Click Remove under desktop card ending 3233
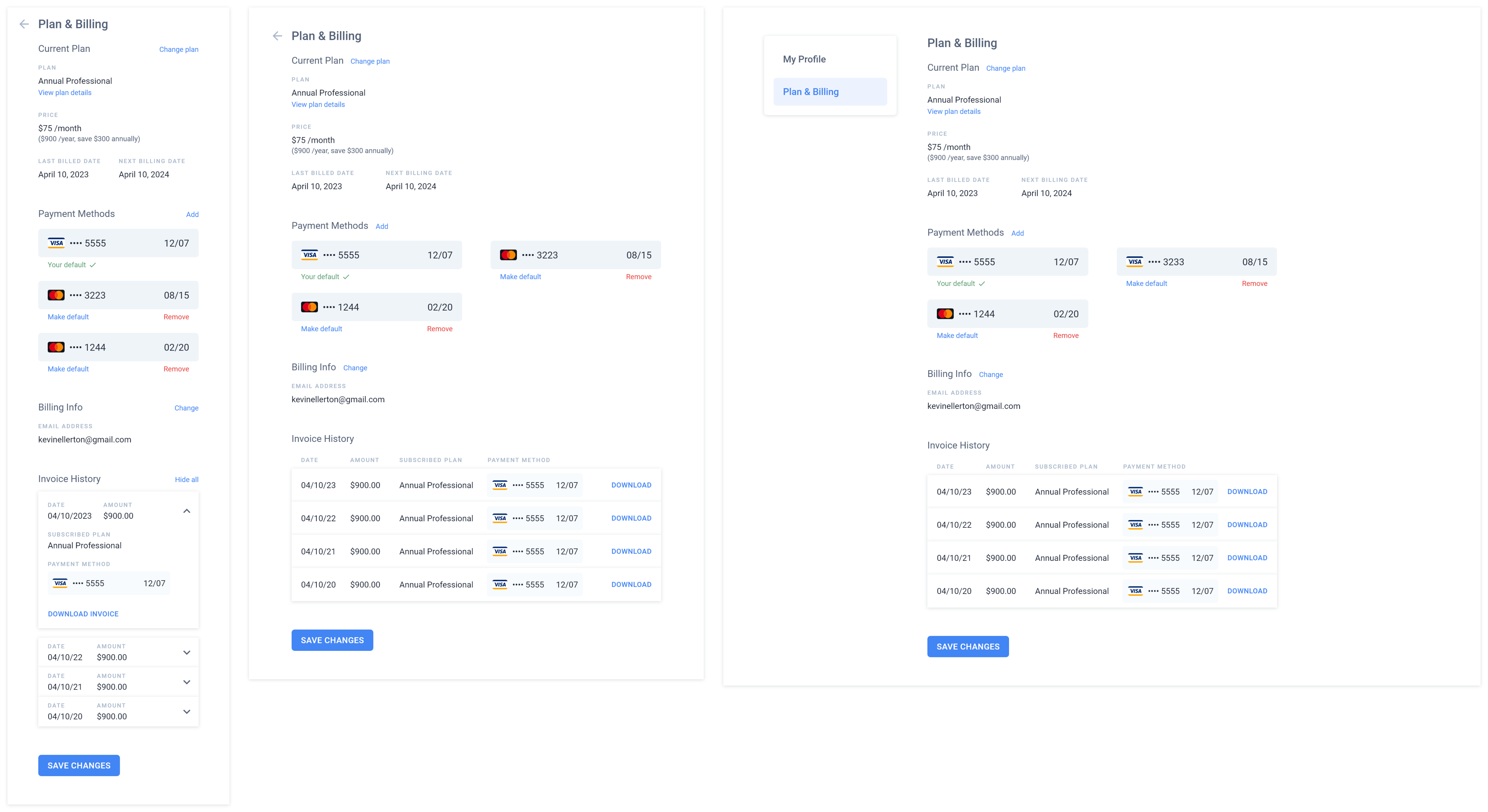The height and width of the screenshot is (812, 1488). point(1254,284)
